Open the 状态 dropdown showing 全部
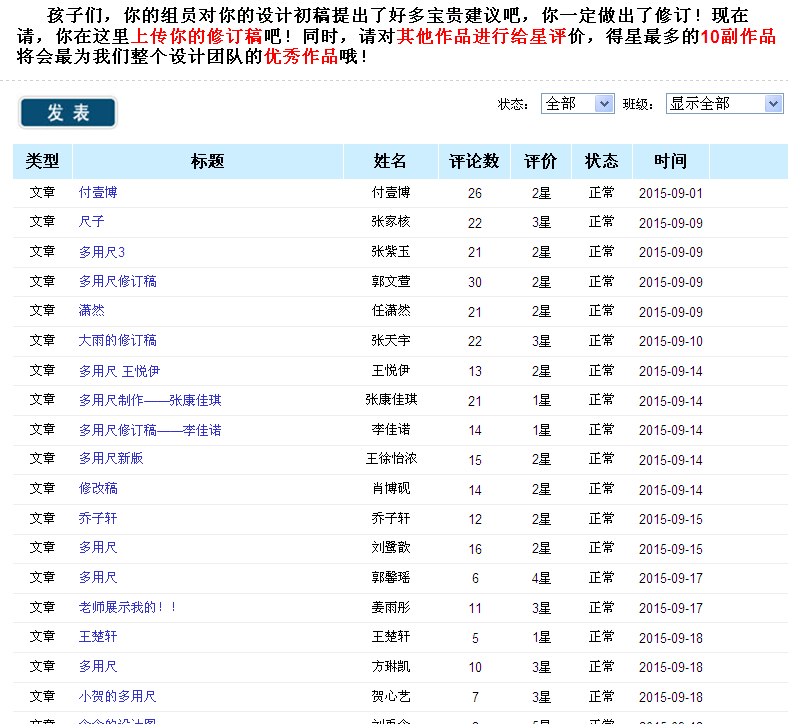The height and width of the screenshot is (724, 788). 577,103
